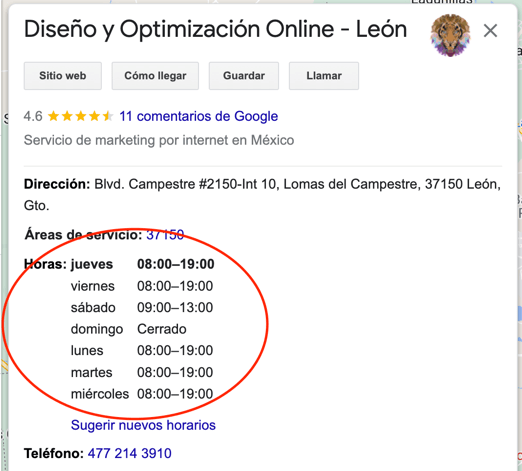This screenshot has width=522, height=471.
Task: Select the miércoles hours row
Action: tap(142, 394)
